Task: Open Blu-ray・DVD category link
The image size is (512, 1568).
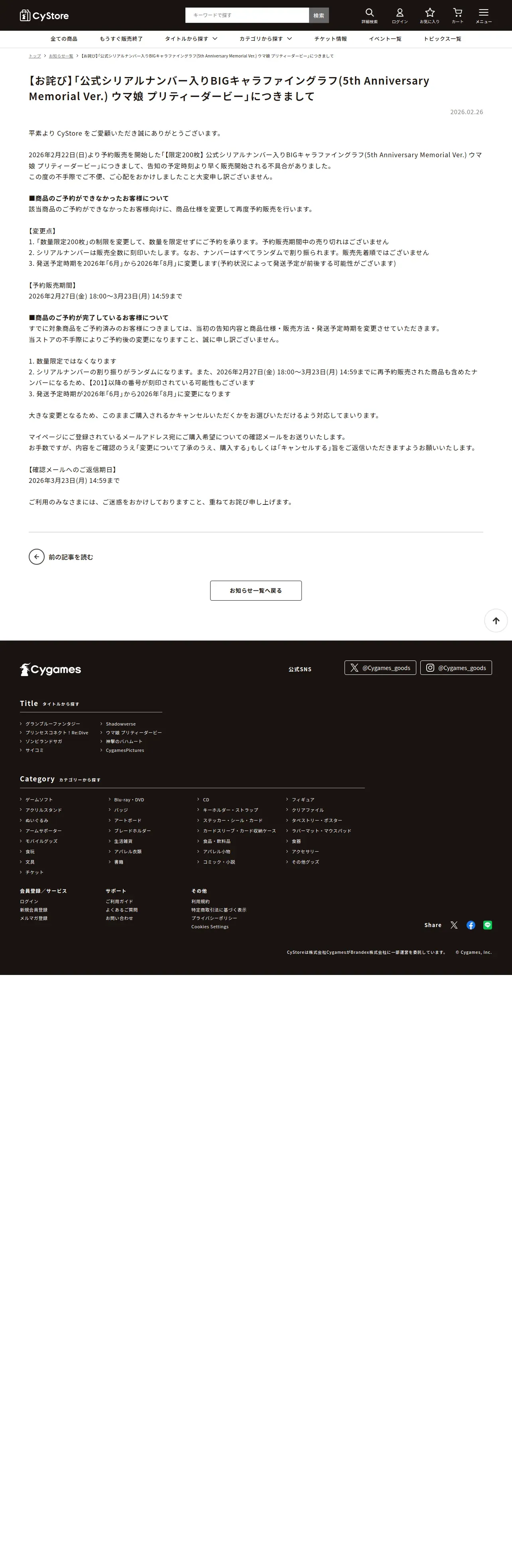Action: tap(129, 799)
